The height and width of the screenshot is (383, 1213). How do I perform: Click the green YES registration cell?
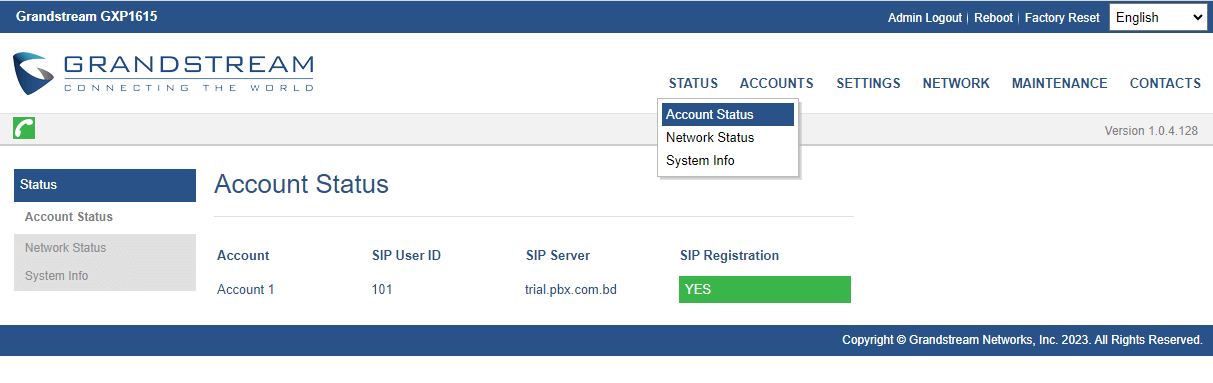click(765, 289)
